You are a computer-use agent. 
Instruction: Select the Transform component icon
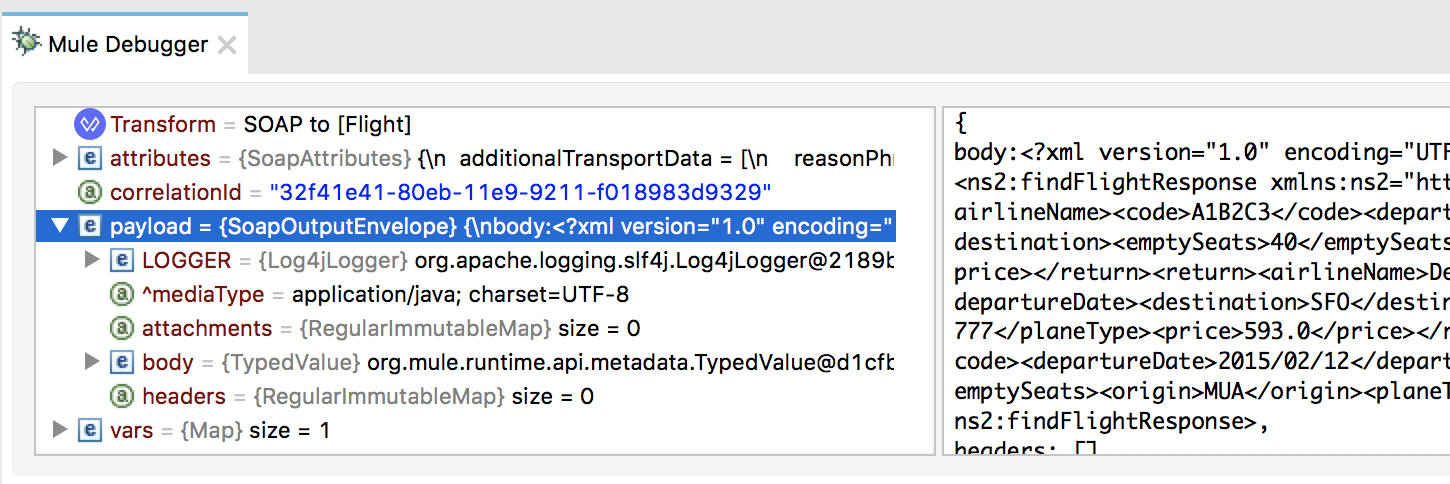point(90,125)
